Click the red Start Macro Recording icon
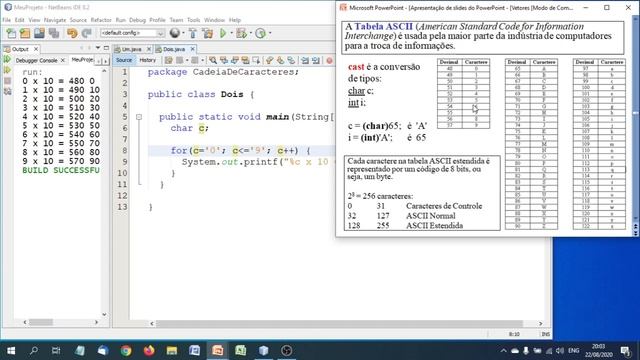This screenshot has width=640, height=360. pyautogui.click(x=329, y=60)
